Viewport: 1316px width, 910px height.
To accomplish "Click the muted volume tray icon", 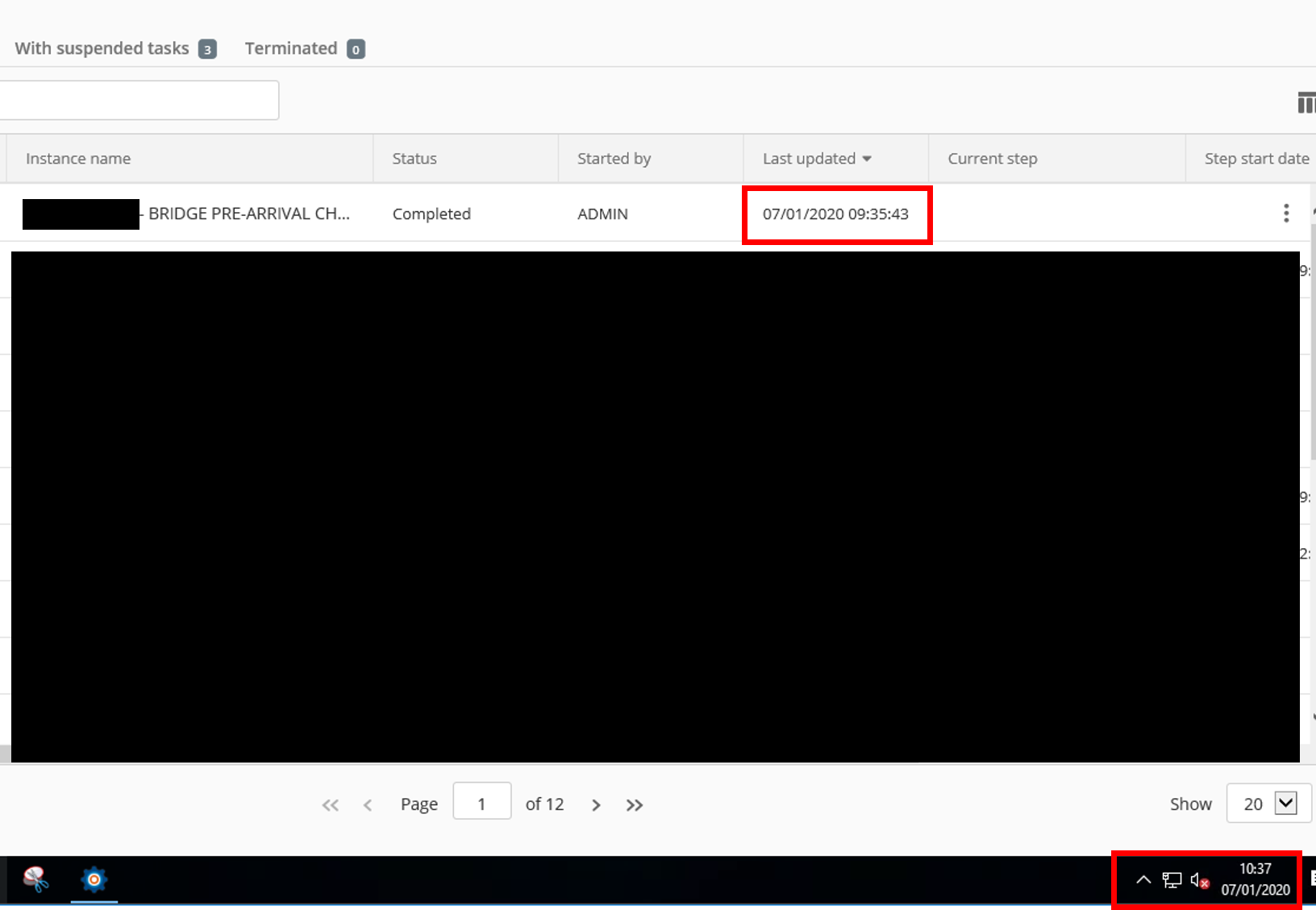I will (x=1199, y=881).
